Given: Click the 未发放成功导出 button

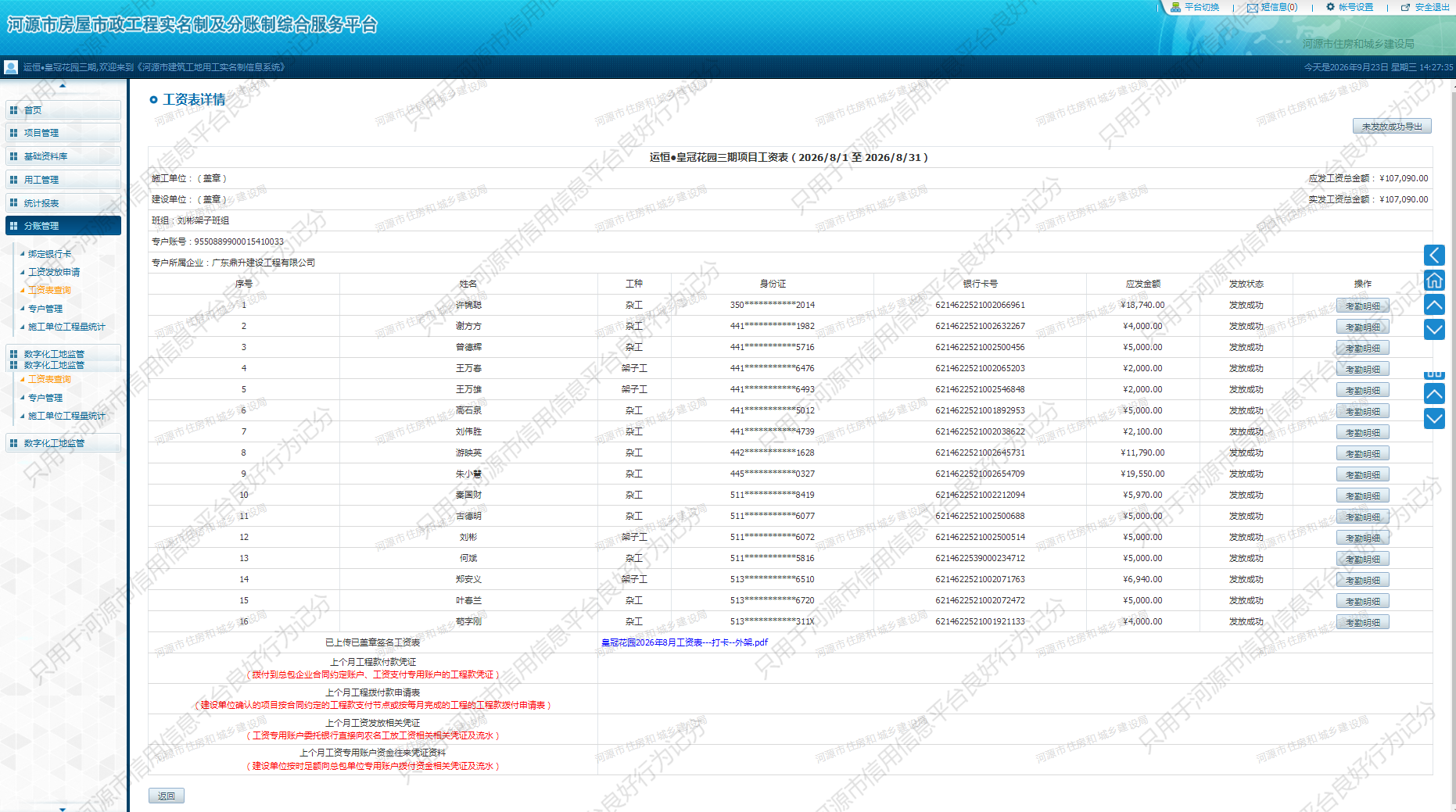Looking at the screenshot, I should 1392,126.
